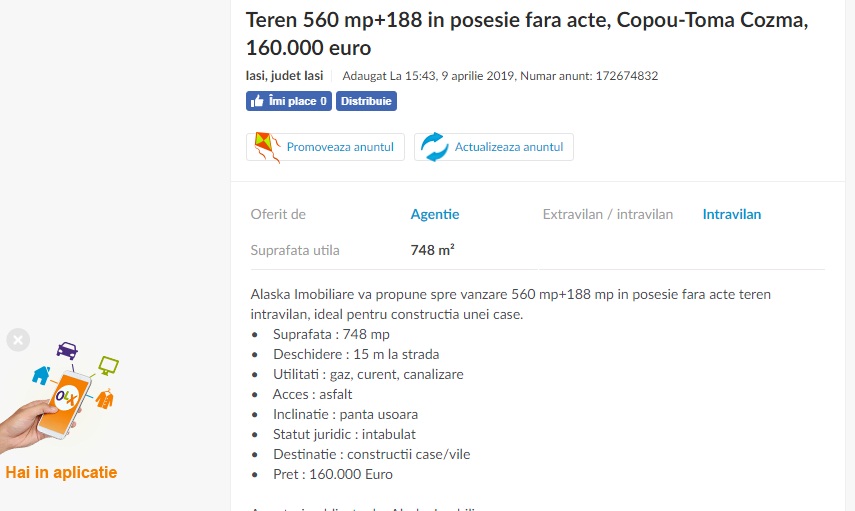Click the Facebook thumbs-up icon
The height and width of the screenshot is (511, 855).
coord(257,101)
